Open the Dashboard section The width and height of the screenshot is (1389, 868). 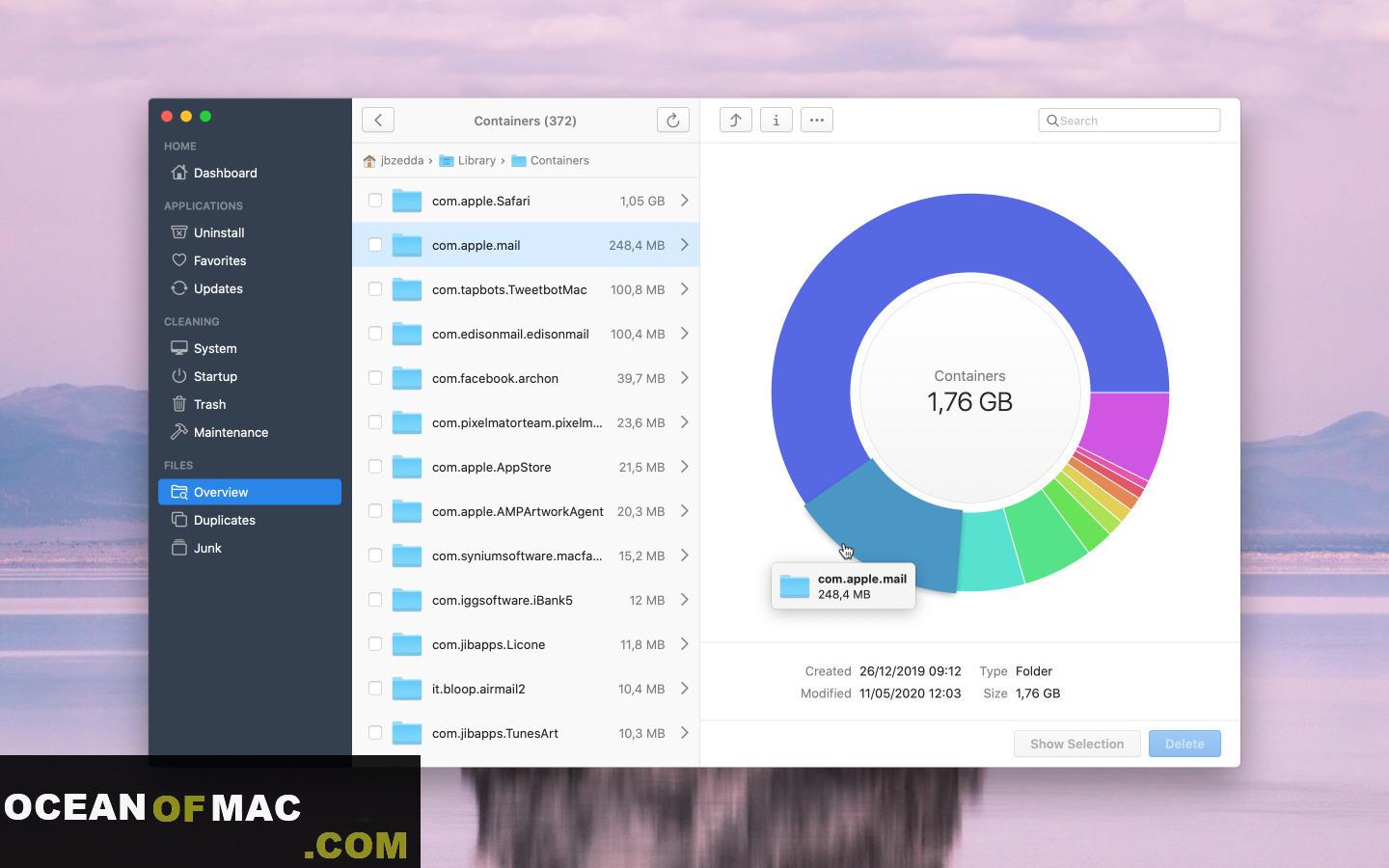tap(250, 173)
